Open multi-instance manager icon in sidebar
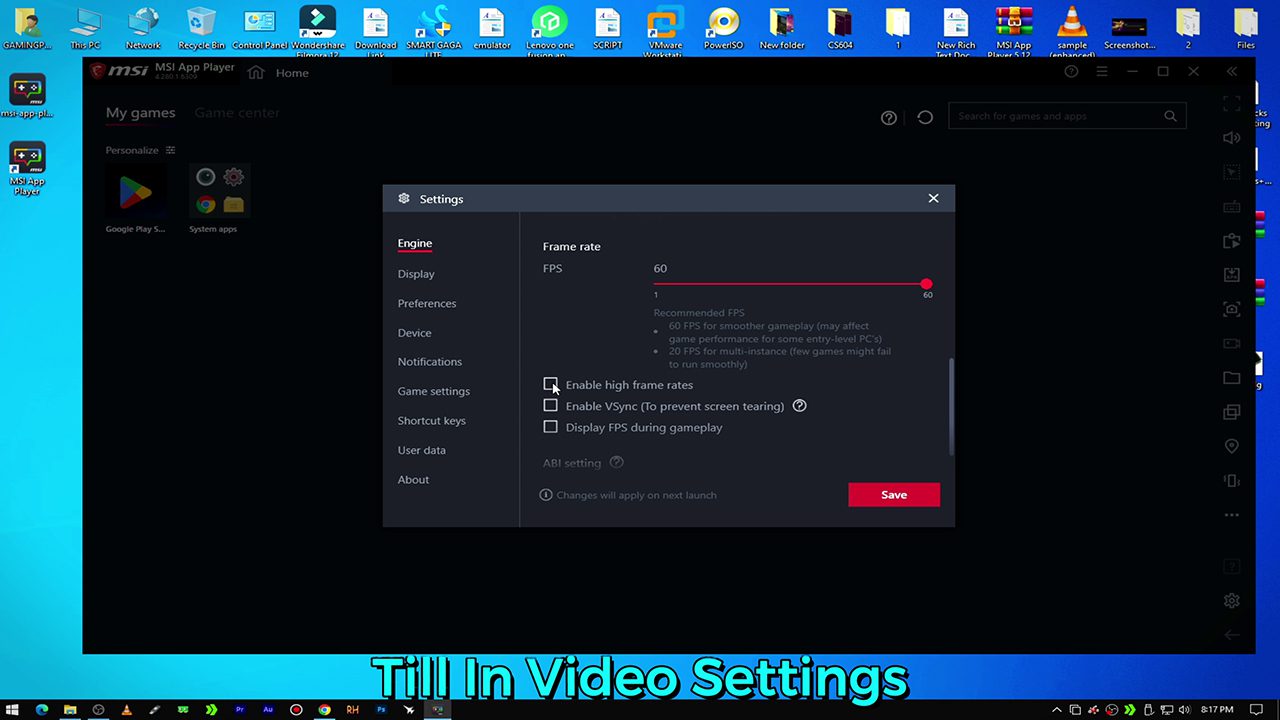 (x=1232, y=412)
